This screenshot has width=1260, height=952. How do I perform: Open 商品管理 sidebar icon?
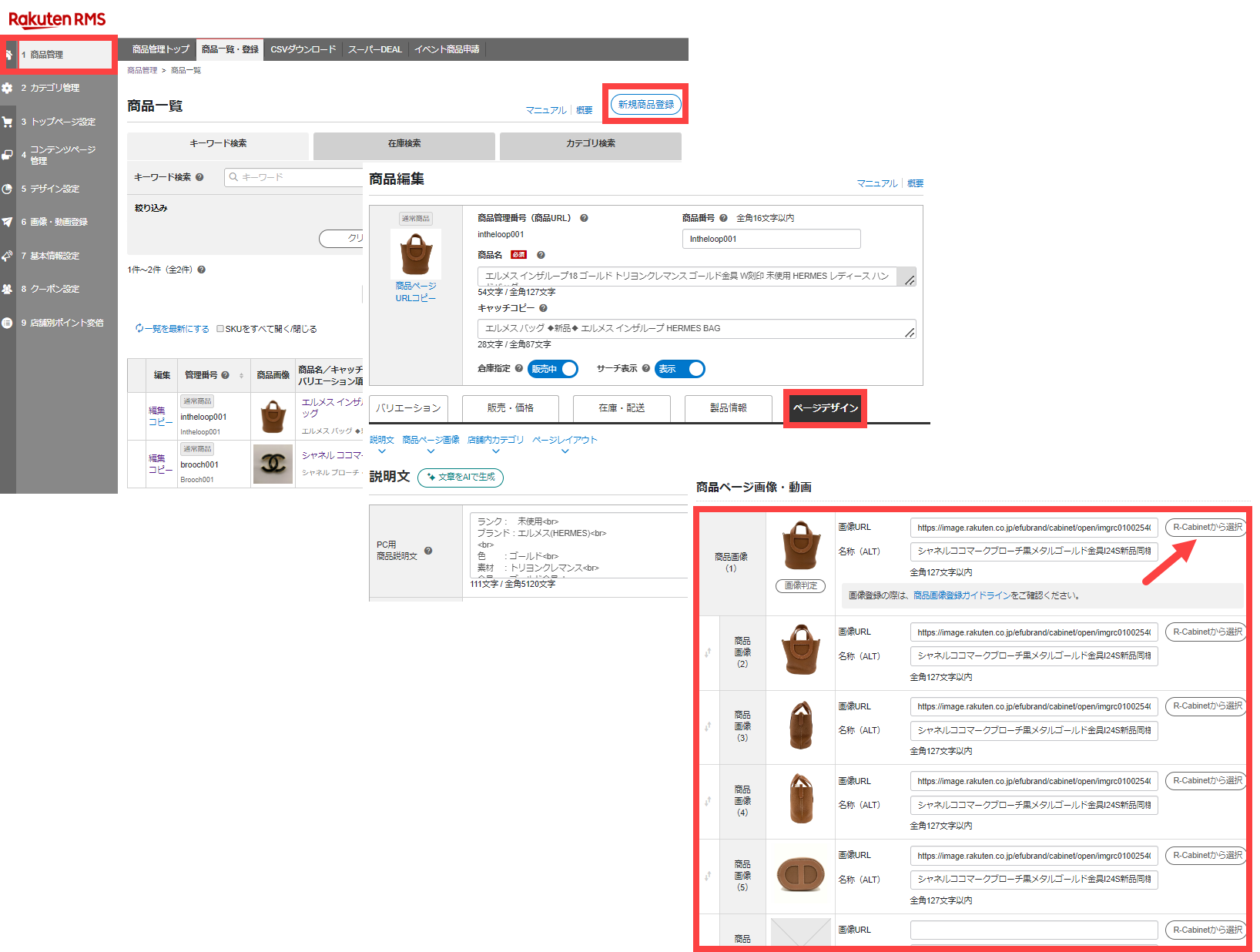8,55
